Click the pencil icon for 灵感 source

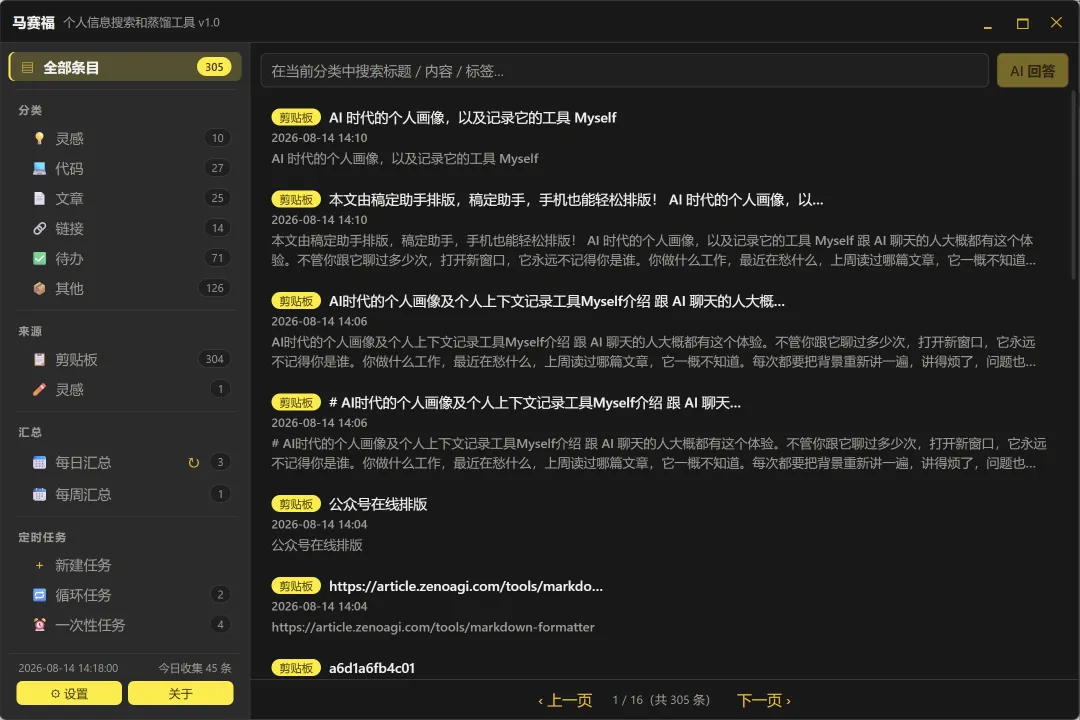pyautogui.click(x=39, y=389)
